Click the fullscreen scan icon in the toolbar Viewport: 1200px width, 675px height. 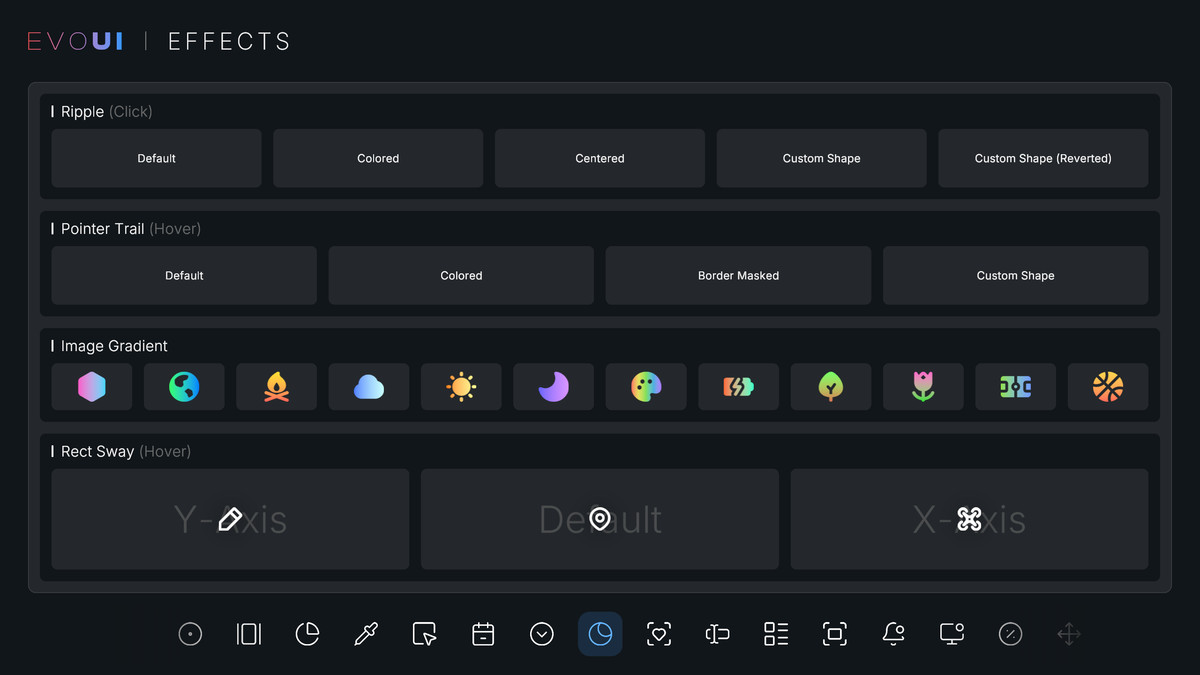coord(834,633)
